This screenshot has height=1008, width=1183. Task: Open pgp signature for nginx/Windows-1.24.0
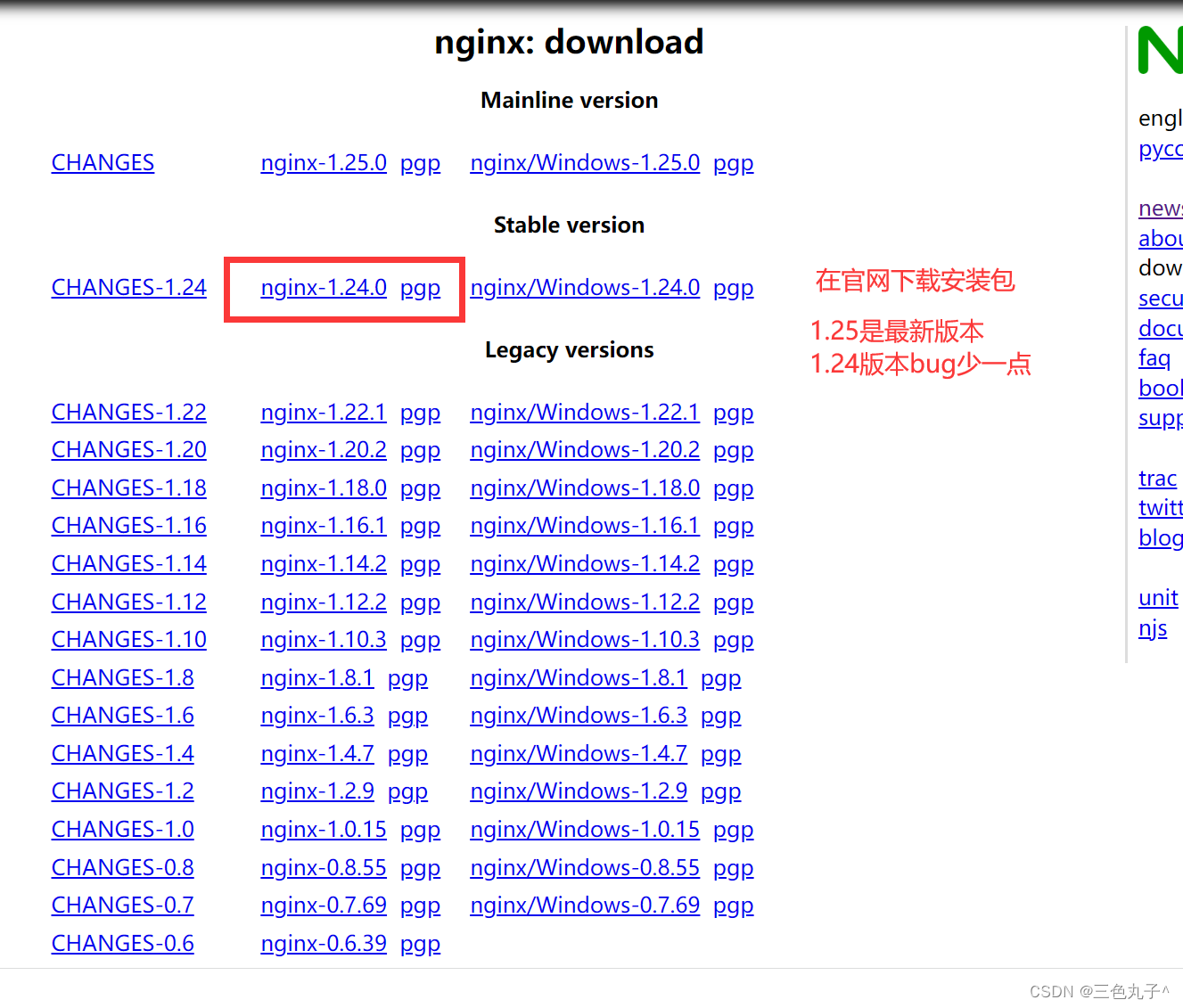733,289
